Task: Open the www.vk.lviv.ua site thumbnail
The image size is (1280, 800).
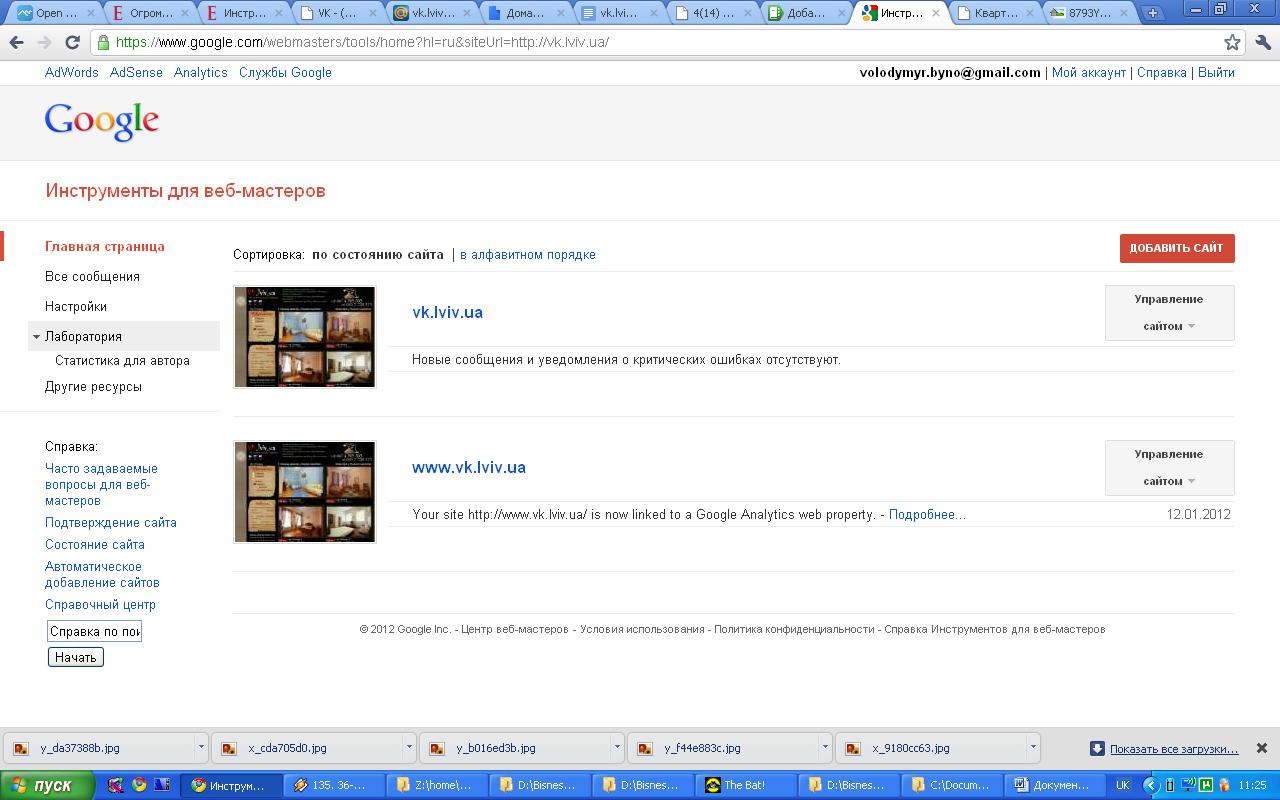Action: [305, 492]
